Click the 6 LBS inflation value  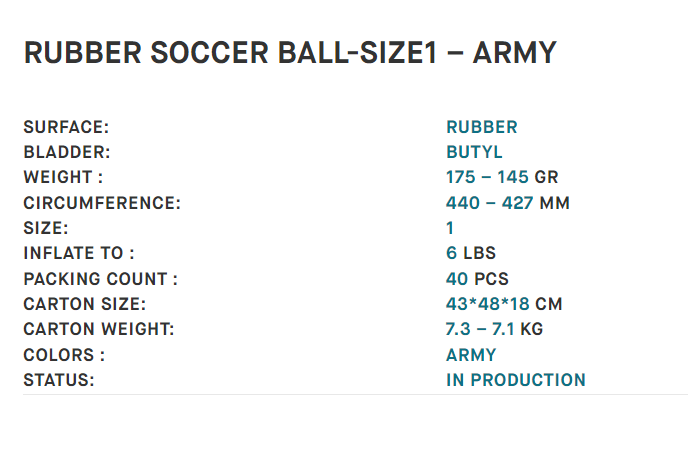tap(471, 253)
